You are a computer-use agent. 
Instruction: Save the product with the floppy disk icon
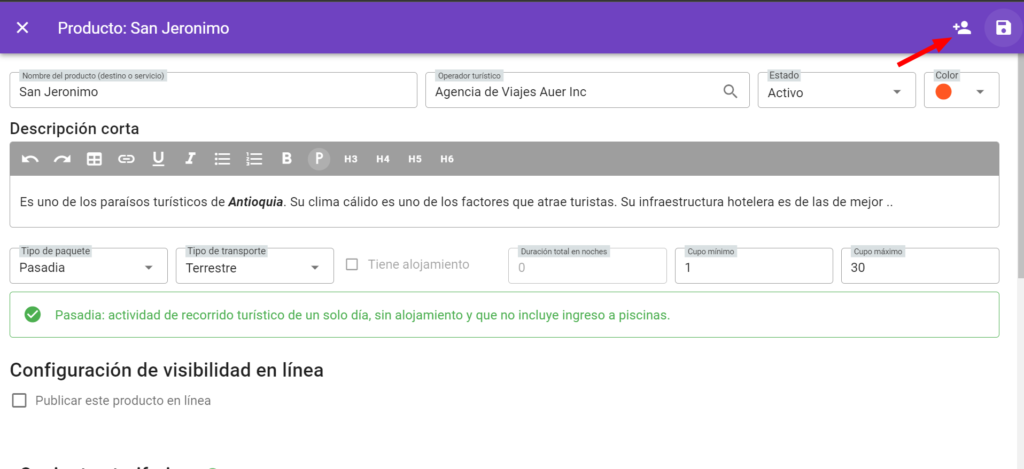click(1002, 27)
